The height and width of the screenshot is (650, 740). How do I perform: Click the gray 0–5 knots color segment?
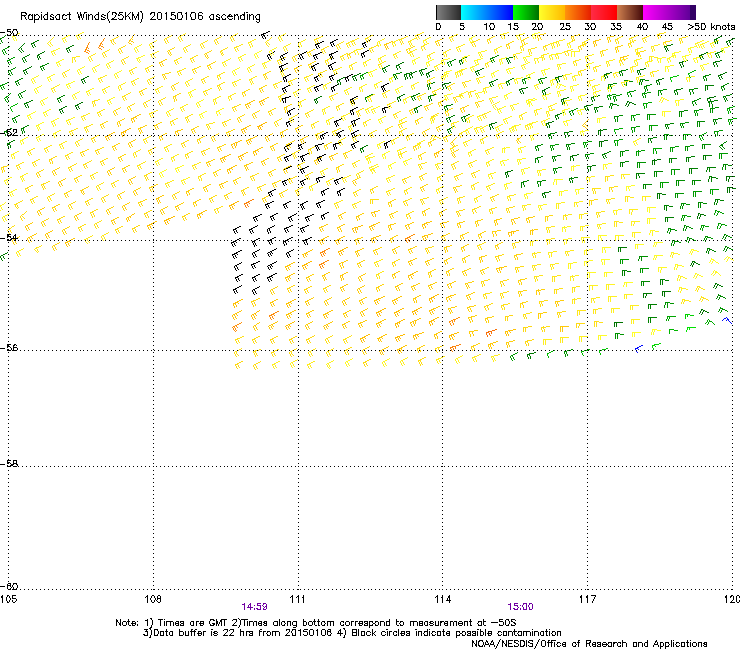click(x=448, y=12)
